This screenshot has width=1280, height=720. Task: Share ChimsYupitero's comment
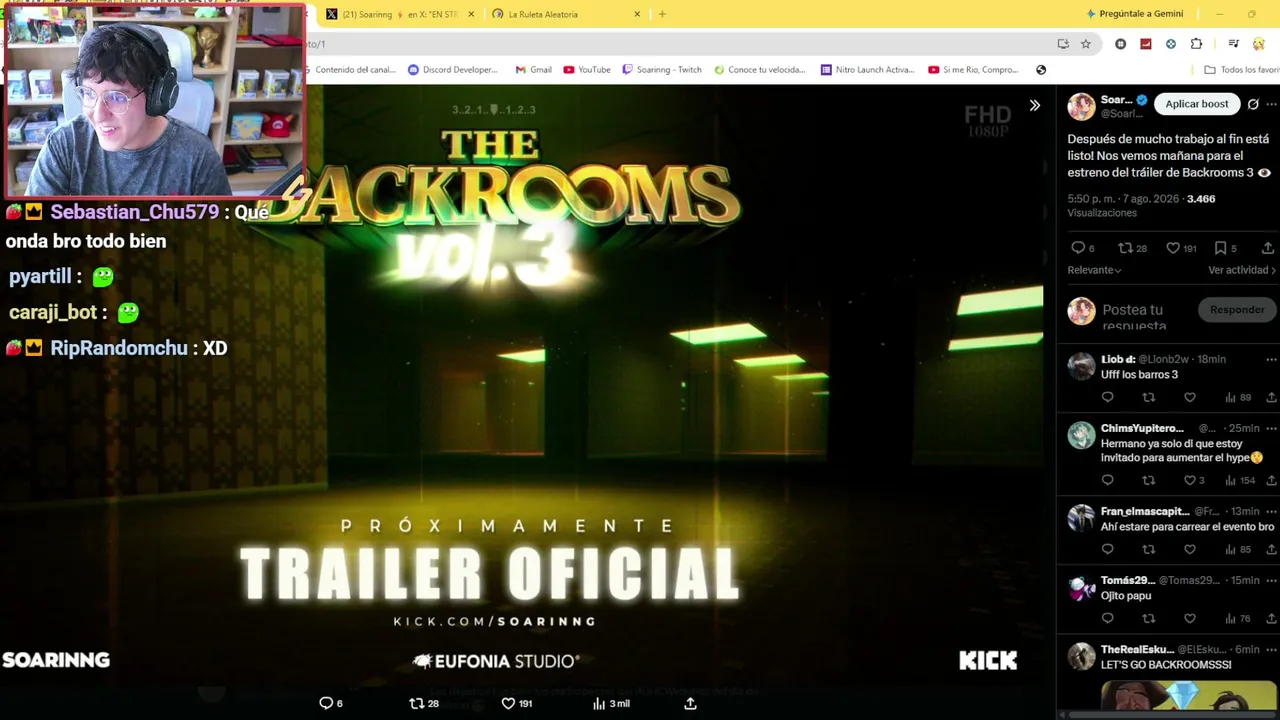(1272, 481)
